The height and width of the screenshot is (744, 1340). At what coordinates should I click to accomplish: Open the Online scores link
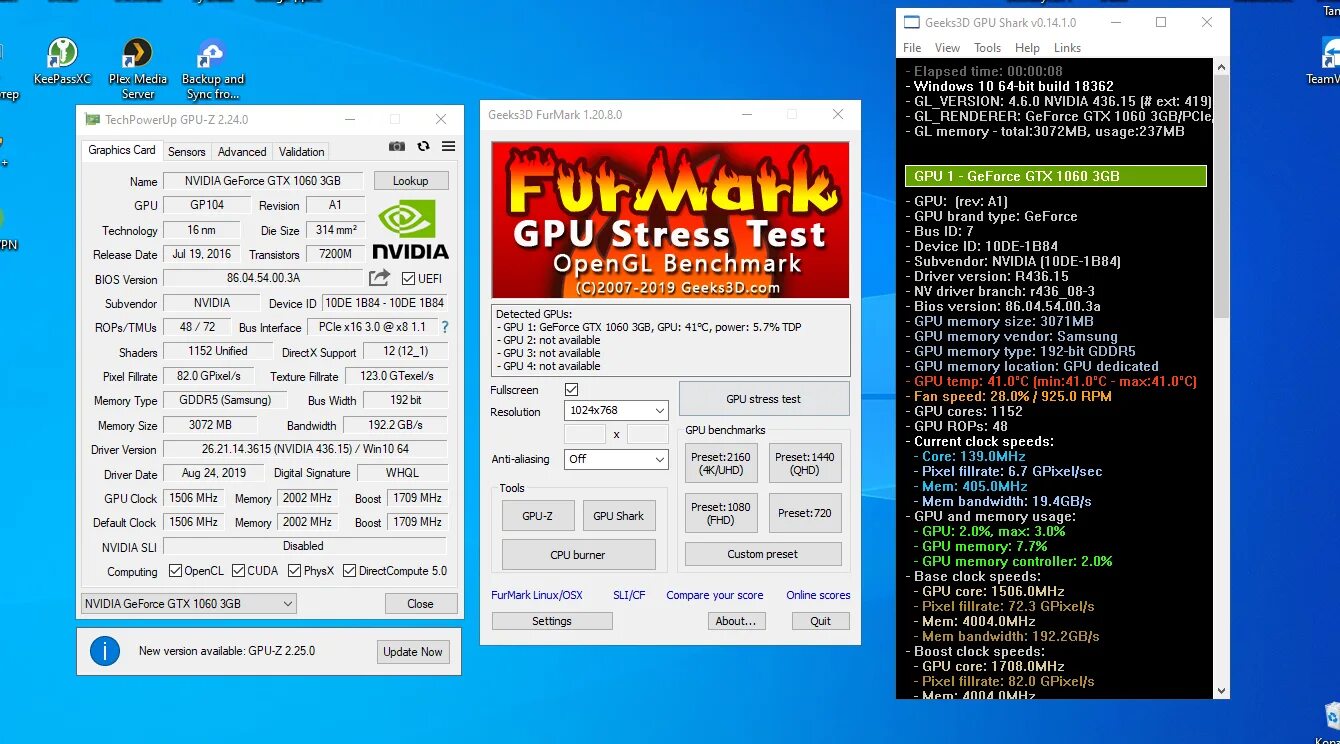(818, 595)
